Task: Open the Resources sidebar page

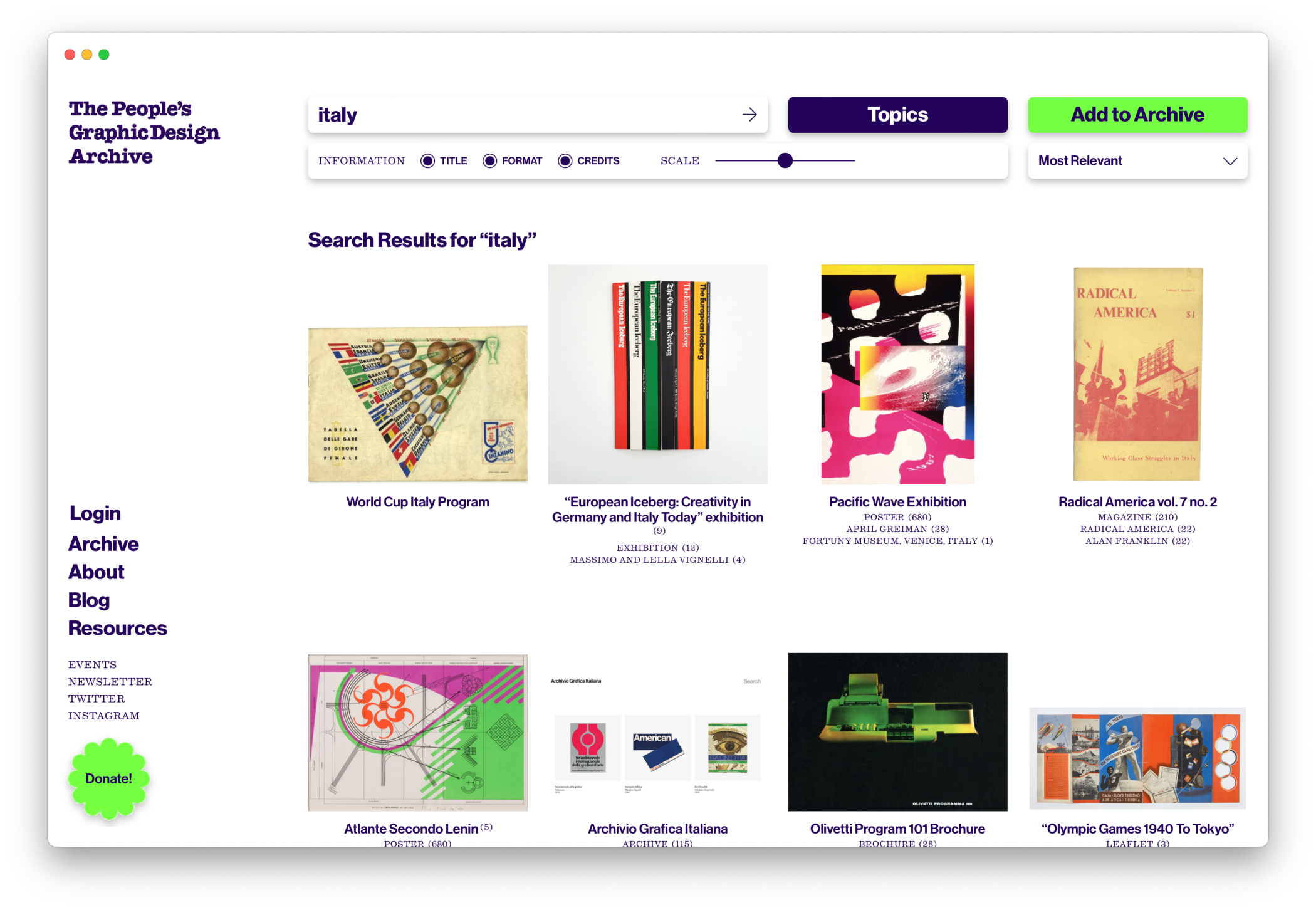Action: pyautogui.click(x=118, y=629)
